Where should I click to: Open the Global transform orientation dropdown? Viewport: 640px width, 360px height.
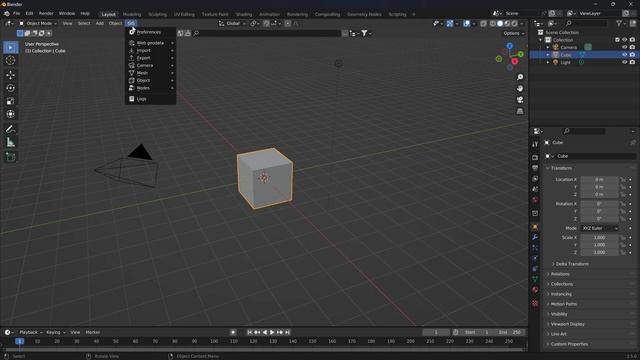[x=233, y=24]
